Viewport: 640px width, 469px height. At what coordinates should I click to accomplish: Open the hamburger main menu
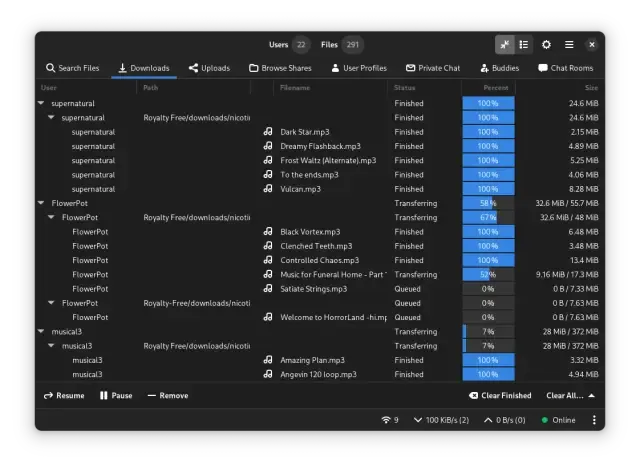pyautogui.click(x=569, y=45)
